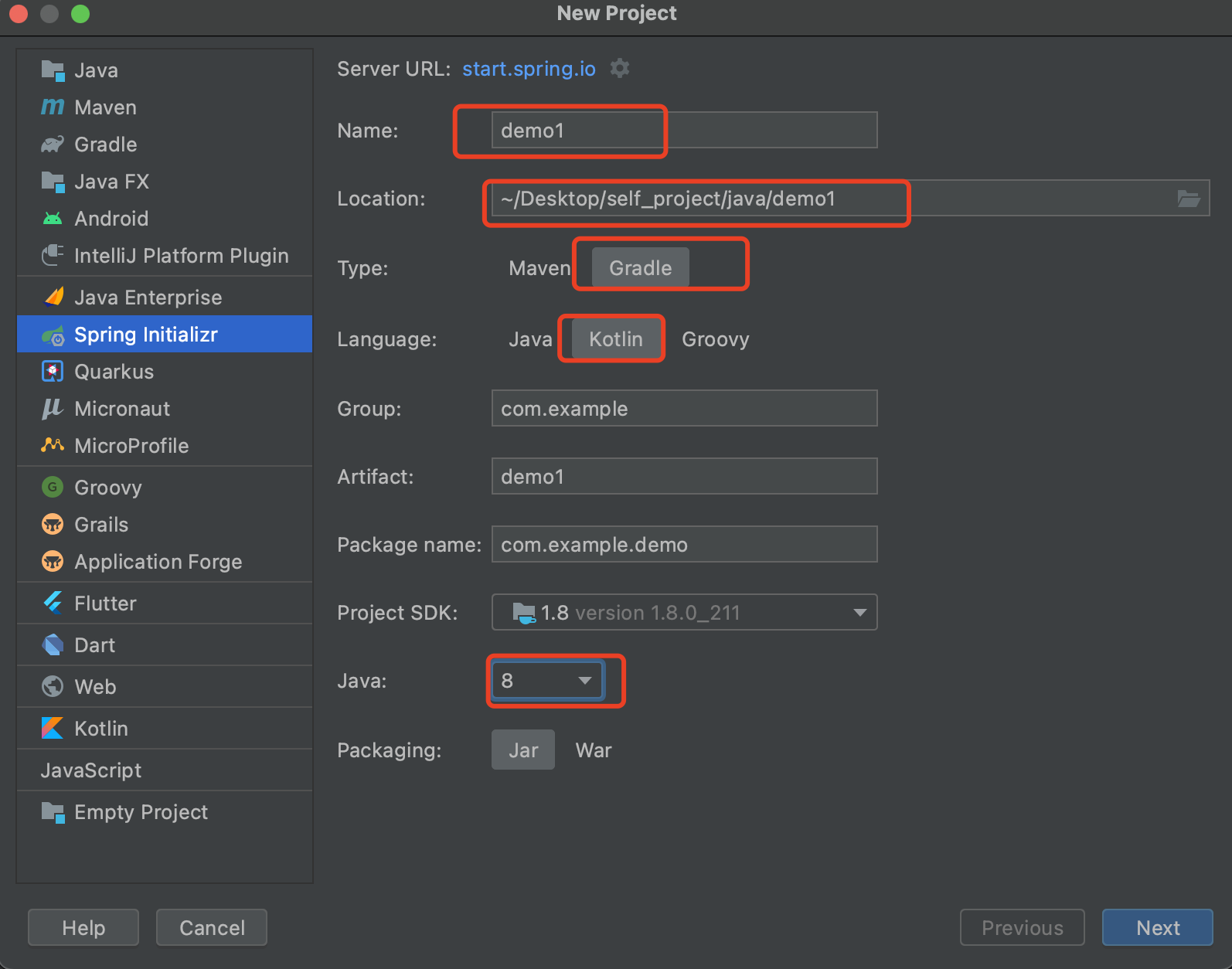Click the Java Enterprise icon

pyautogui.click(x=53, y=297)
